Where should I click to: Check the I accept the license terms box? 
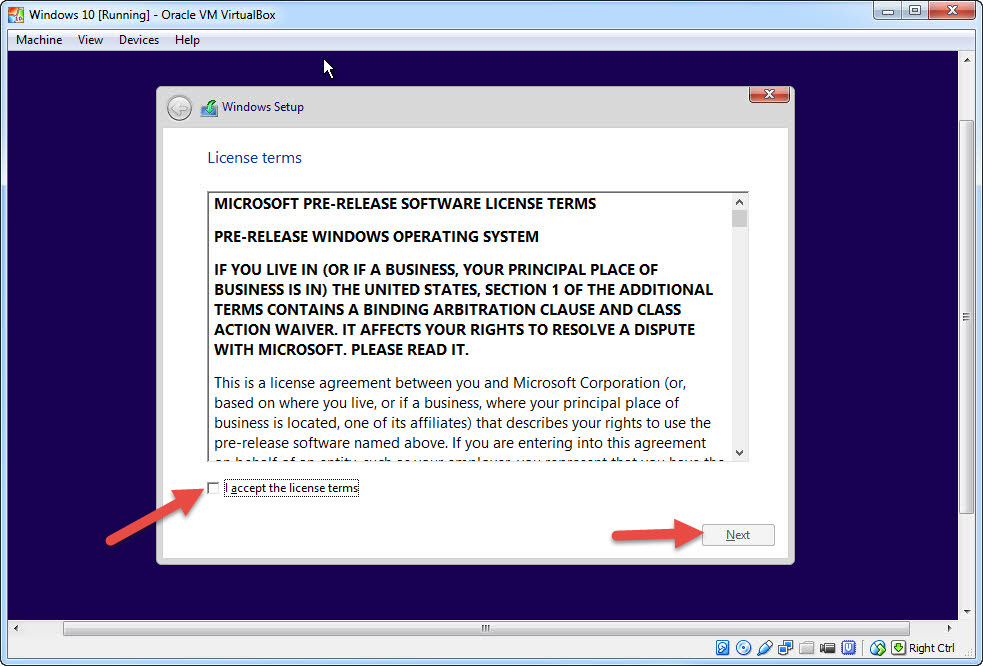[x=213, y=488]
